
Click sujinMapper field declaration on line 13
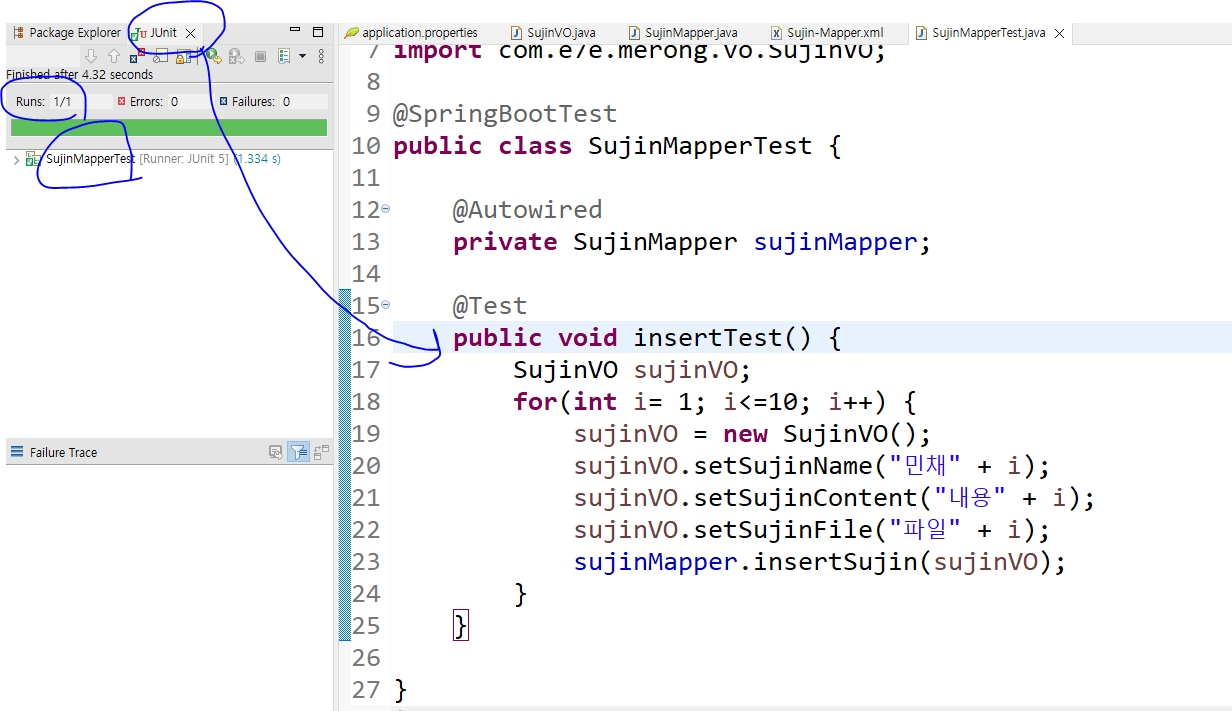[x=836, y=242]
